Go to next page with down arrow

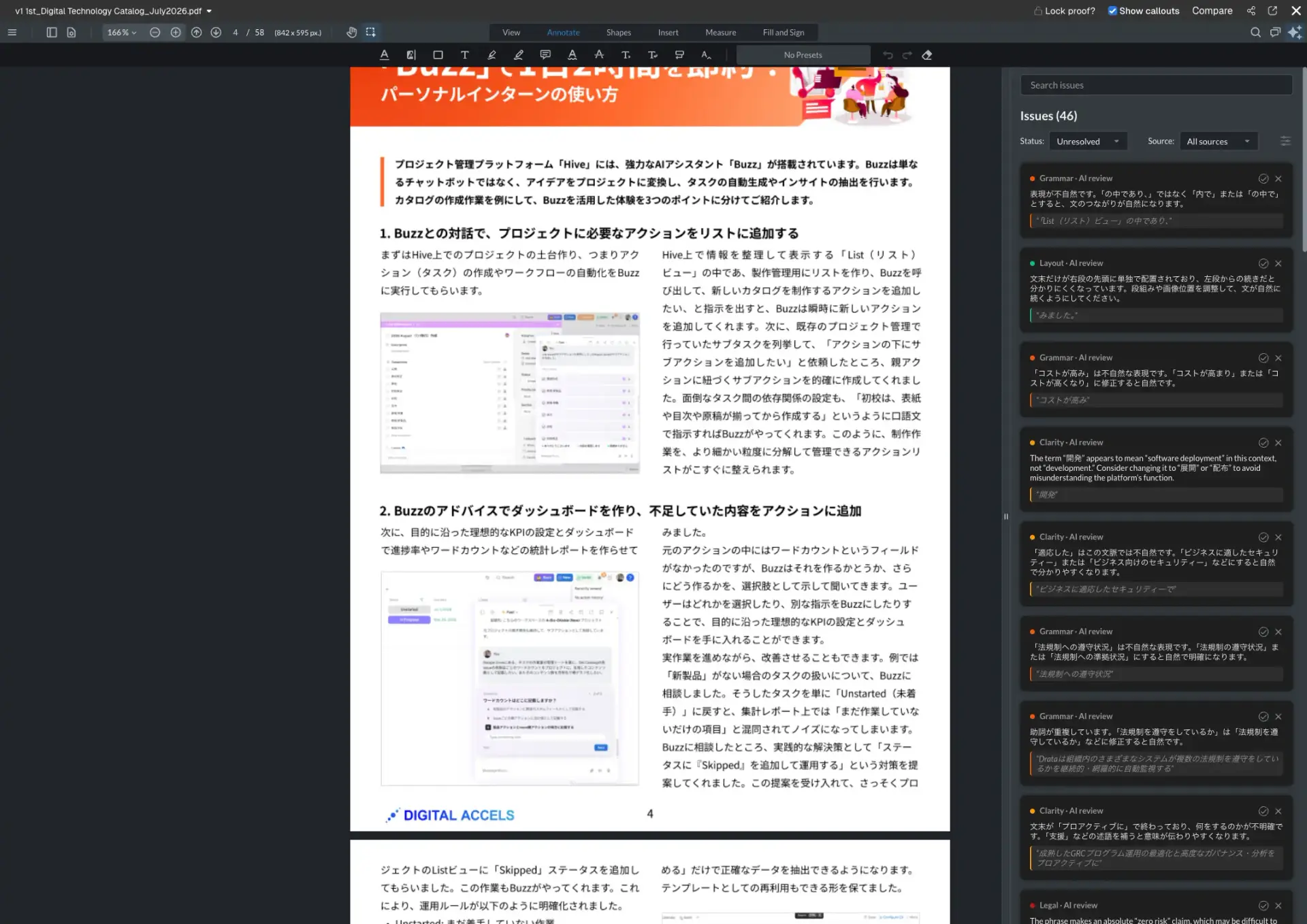tap(216, 32)
